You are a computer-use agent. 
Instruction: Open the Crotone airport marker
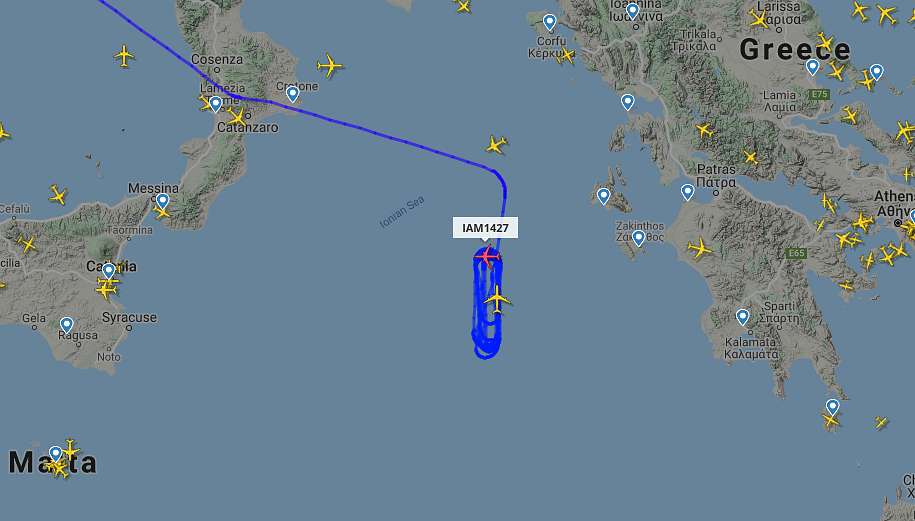tap(292, 94)
